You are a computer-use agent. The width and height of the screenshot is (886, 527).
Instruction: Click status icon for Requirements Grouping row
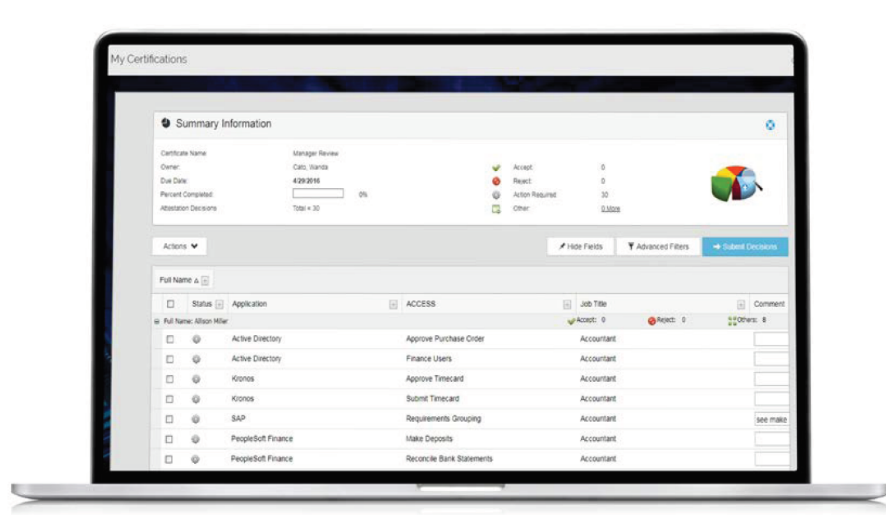[x=196, y=419]
